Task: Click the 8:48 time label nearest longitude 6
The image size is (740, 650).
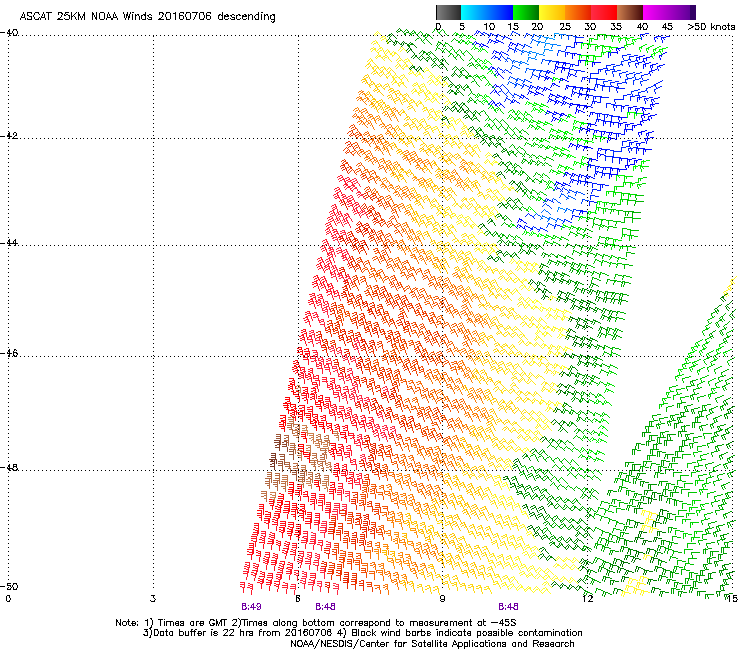Action: [325, 607]
